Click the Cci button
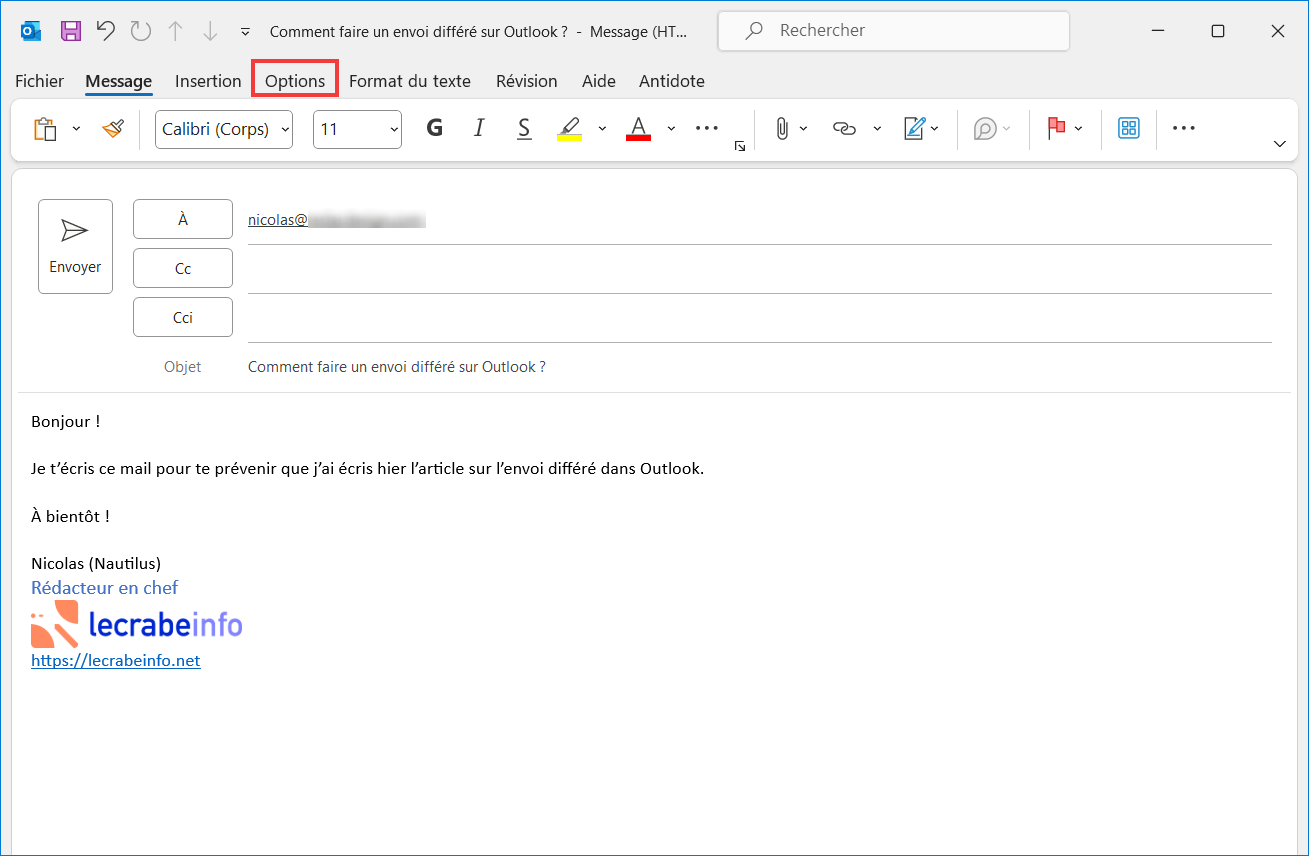Screen dimensions: 1309x856 [183, 317]
